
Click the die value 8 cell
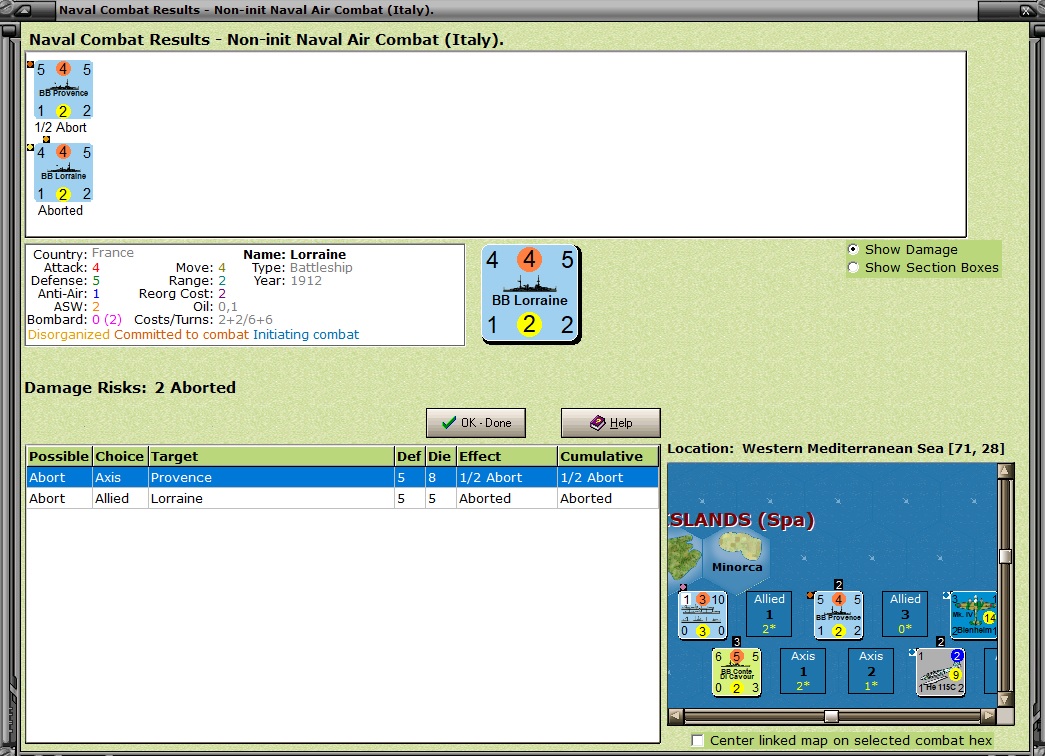click(440, 477)
